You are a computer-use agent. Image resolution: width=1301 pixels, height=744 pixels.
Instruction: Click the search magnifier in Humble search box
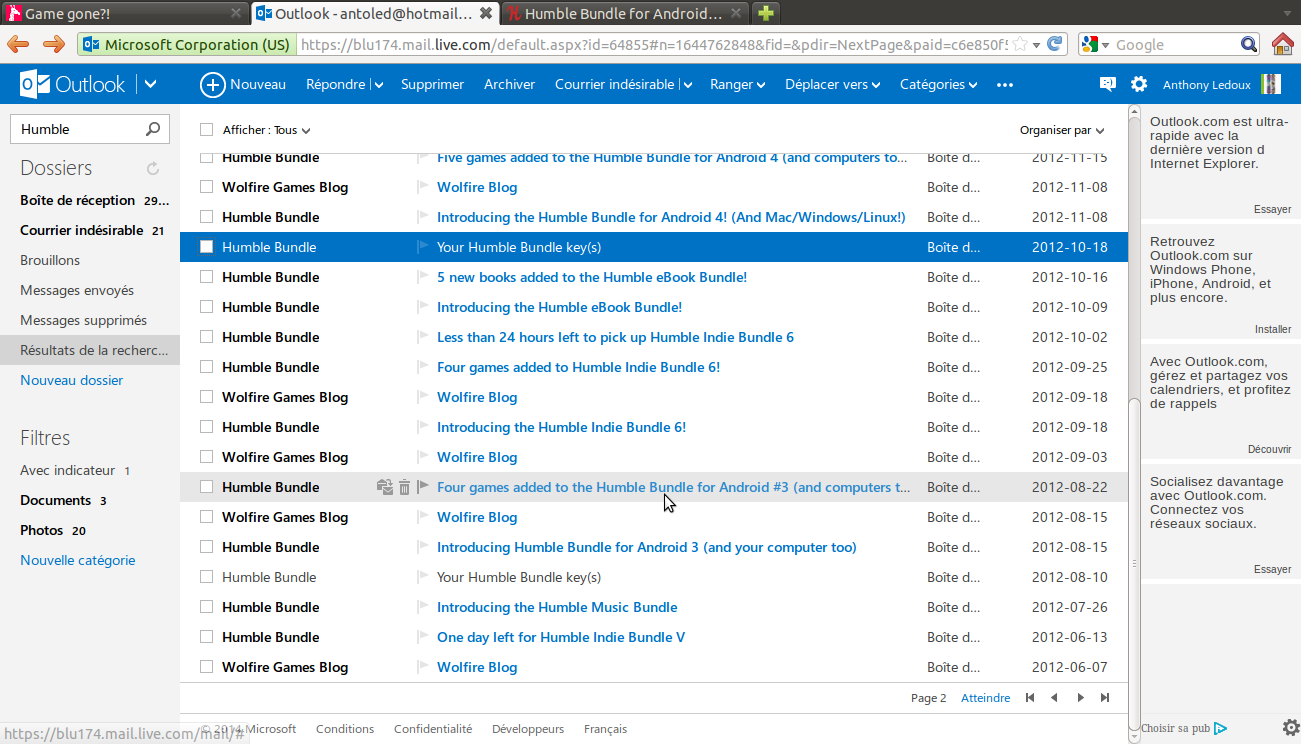tap(153, 129)
